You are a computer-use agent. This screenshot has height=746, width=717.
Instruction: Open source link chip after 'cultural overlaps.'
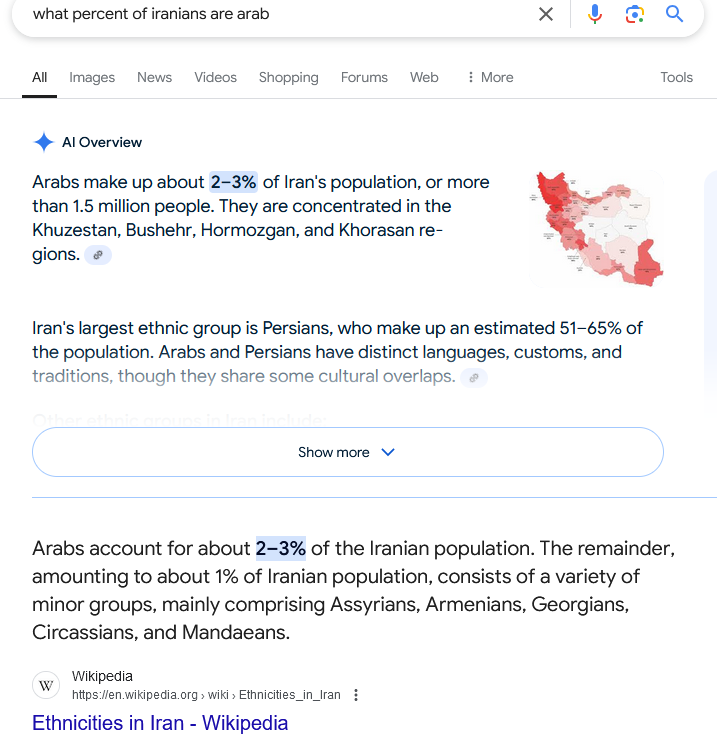[474, 378]
